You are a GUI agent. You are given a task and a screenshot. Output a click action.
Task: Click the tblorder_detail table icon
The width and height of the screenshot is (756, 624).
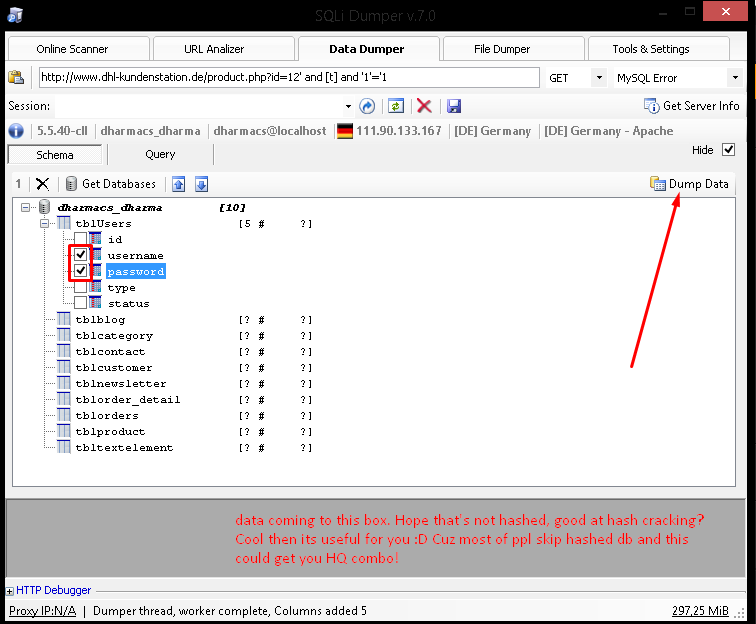coord(64,399)
